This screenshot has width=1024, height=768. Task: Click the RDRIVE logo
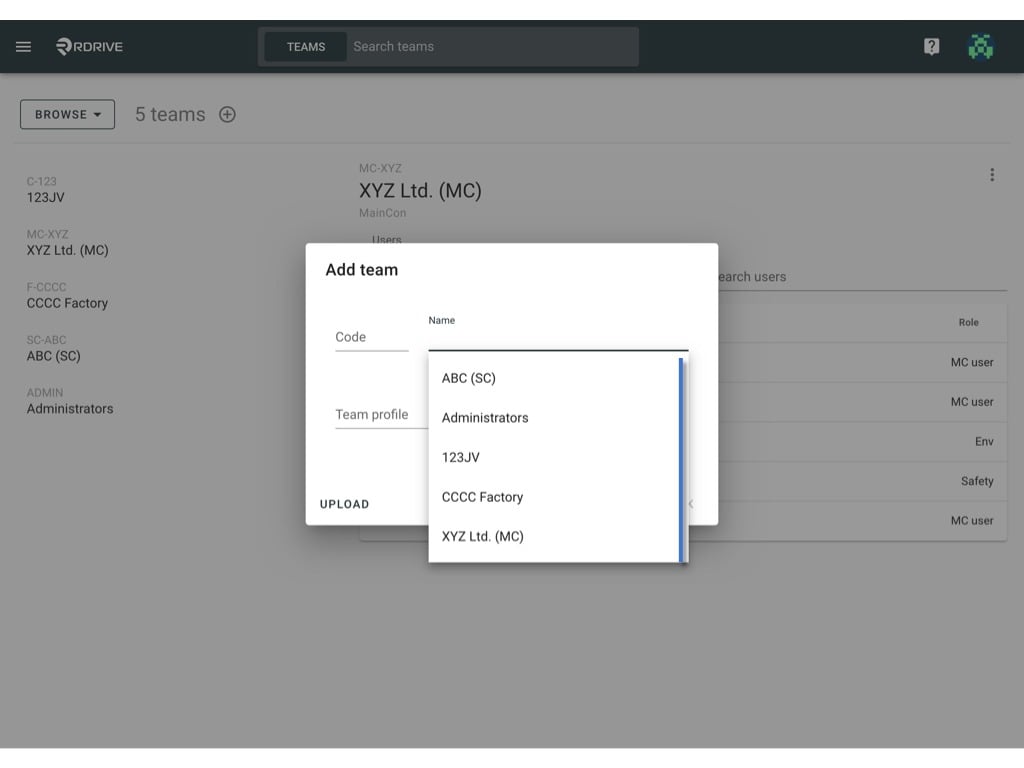coord(89,46)
